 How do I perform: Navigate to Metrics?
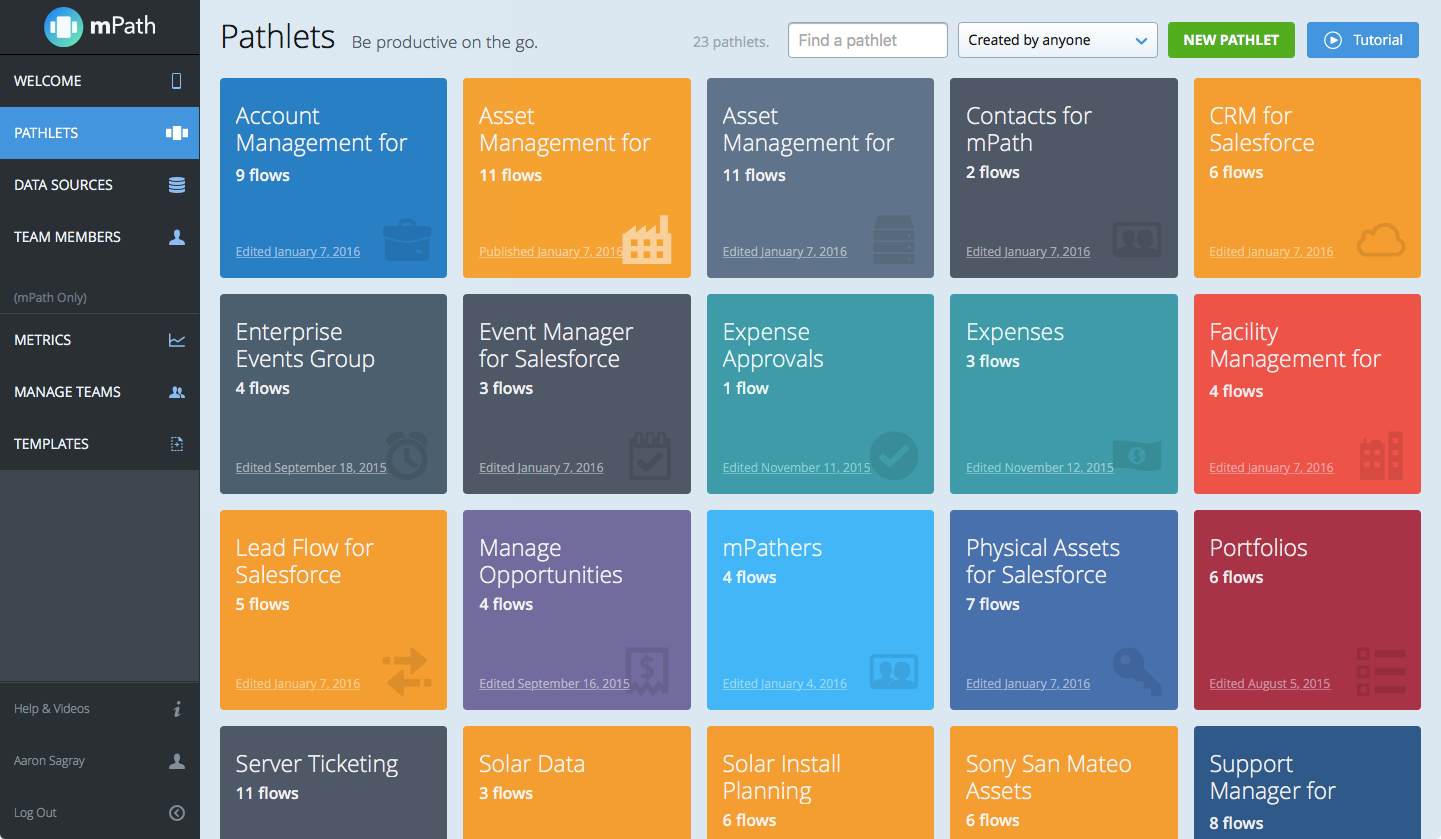click(x=100, y=340)
